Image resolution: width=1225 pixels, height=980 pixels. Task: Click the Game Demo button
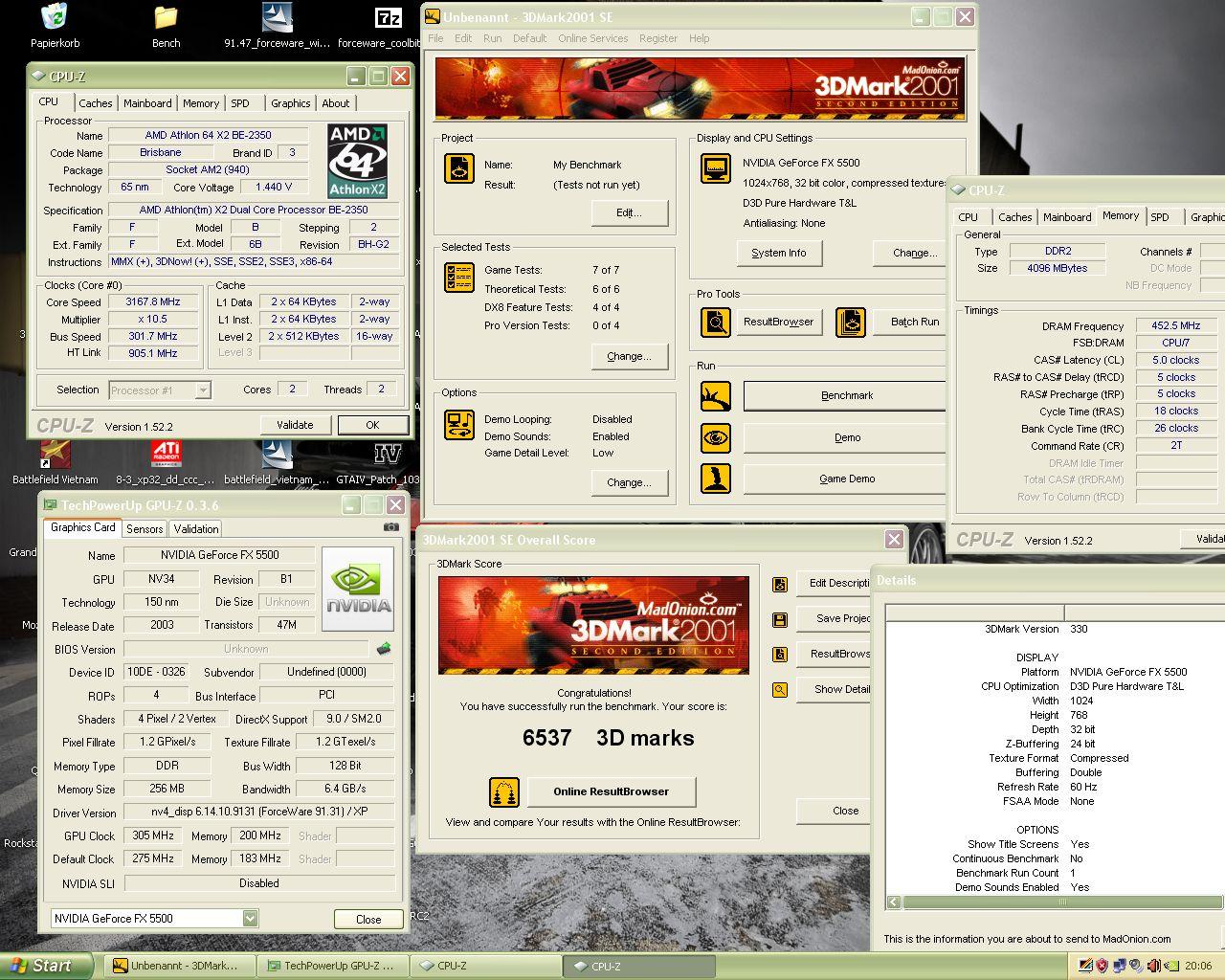pos(846,479)
